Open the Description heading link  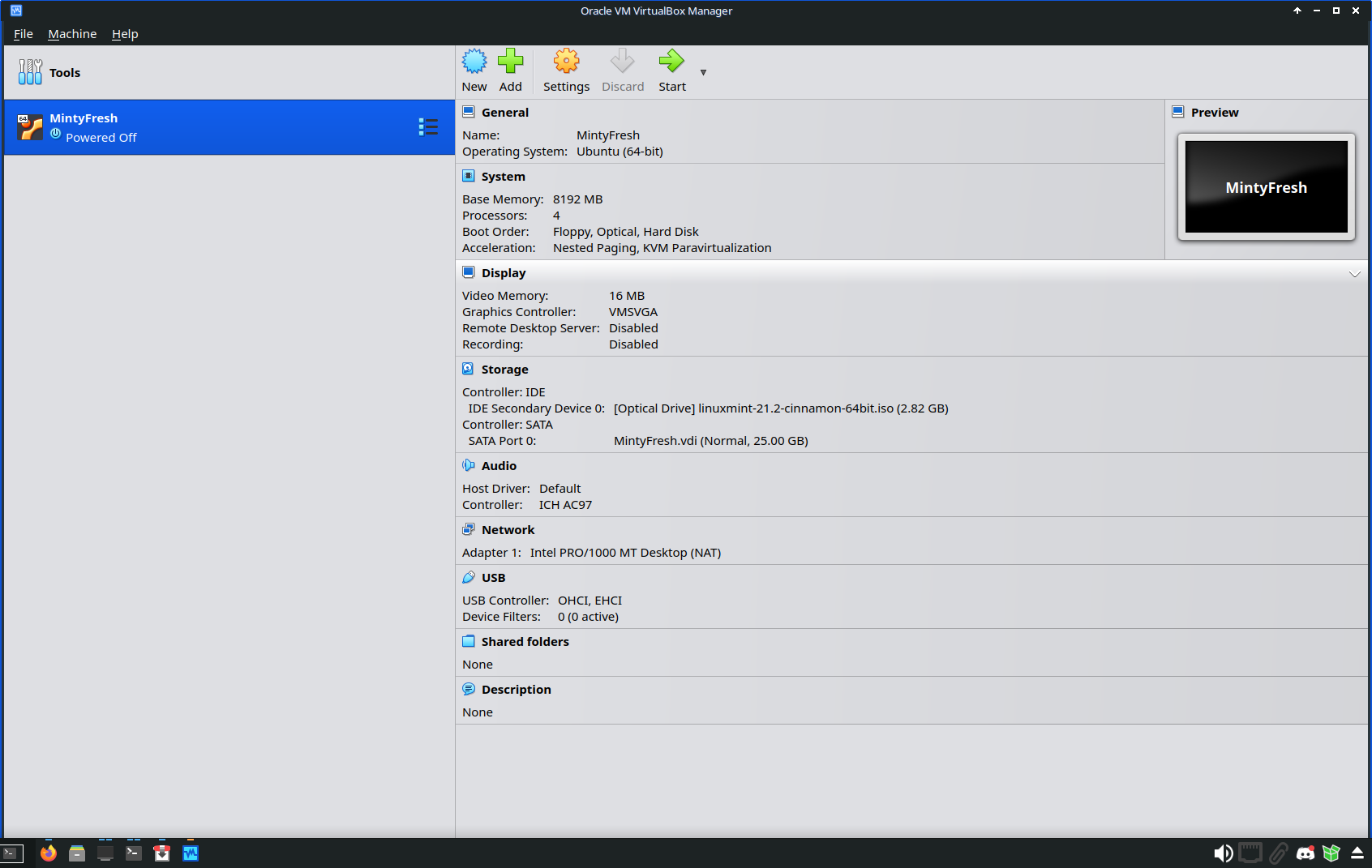[x=517, y=690]
